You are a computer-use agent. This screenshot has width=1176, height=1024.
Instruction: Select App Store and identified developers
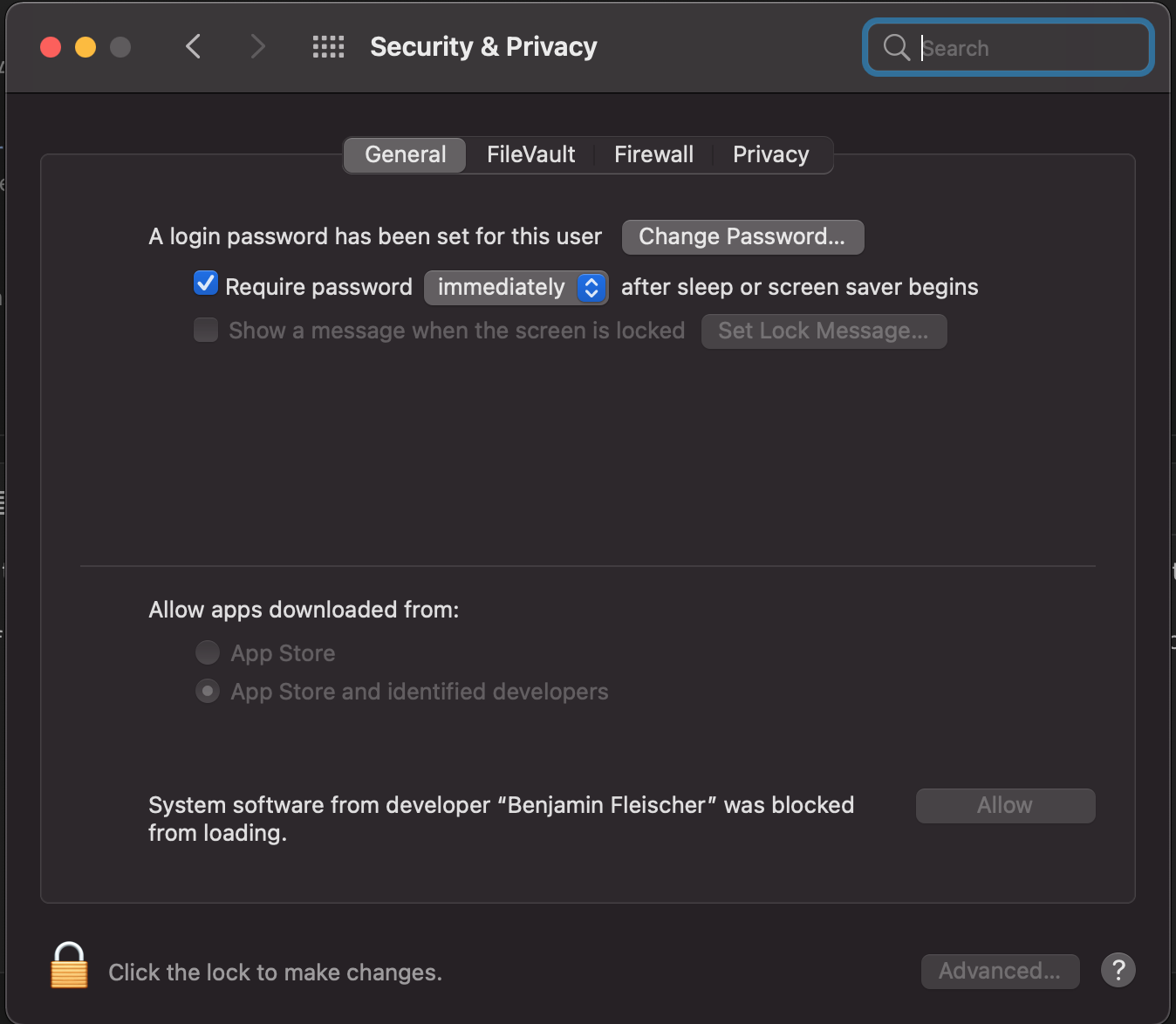coord(208,692)
